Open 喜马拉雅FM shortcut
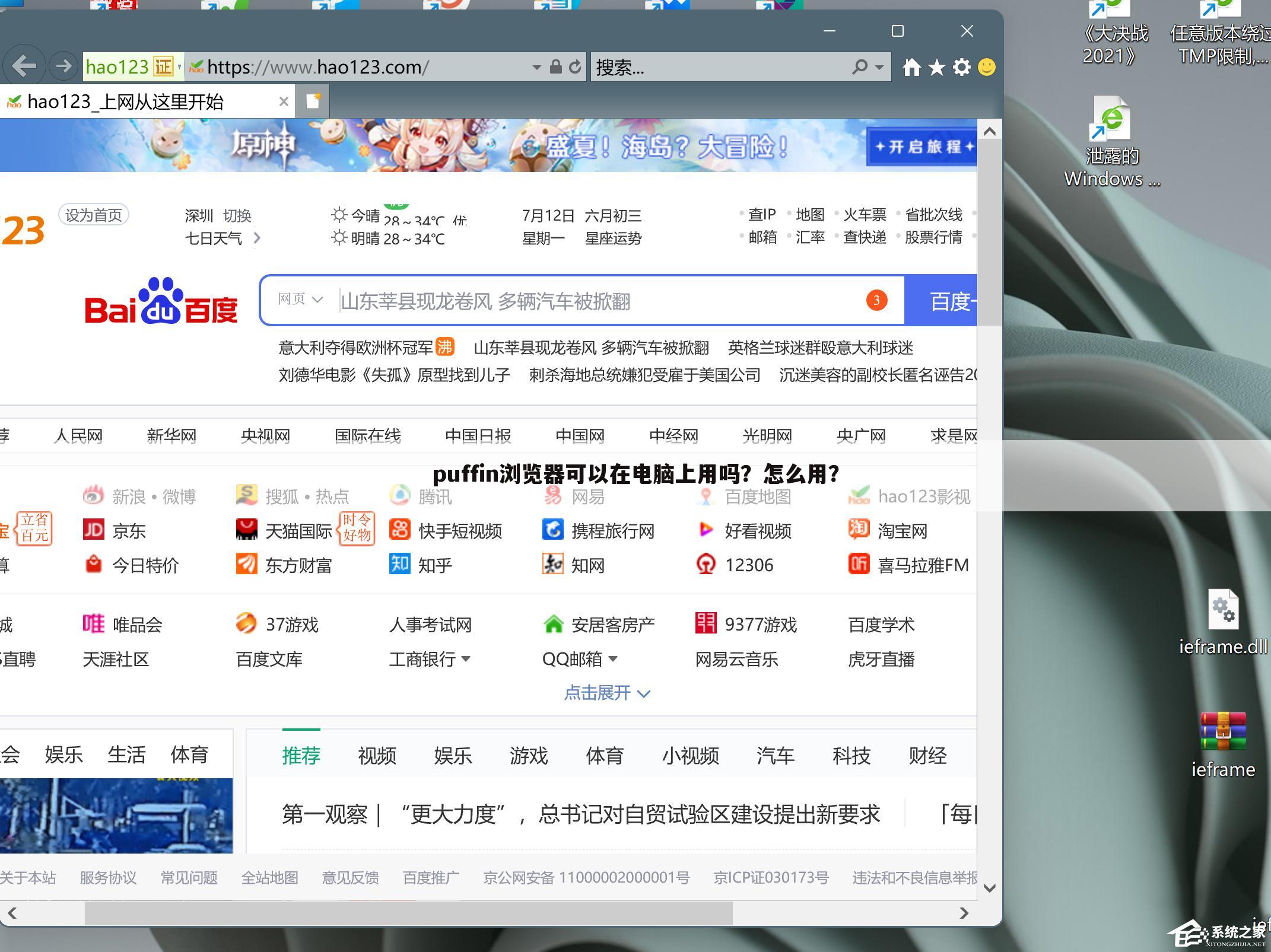 [x=908, y=565]
